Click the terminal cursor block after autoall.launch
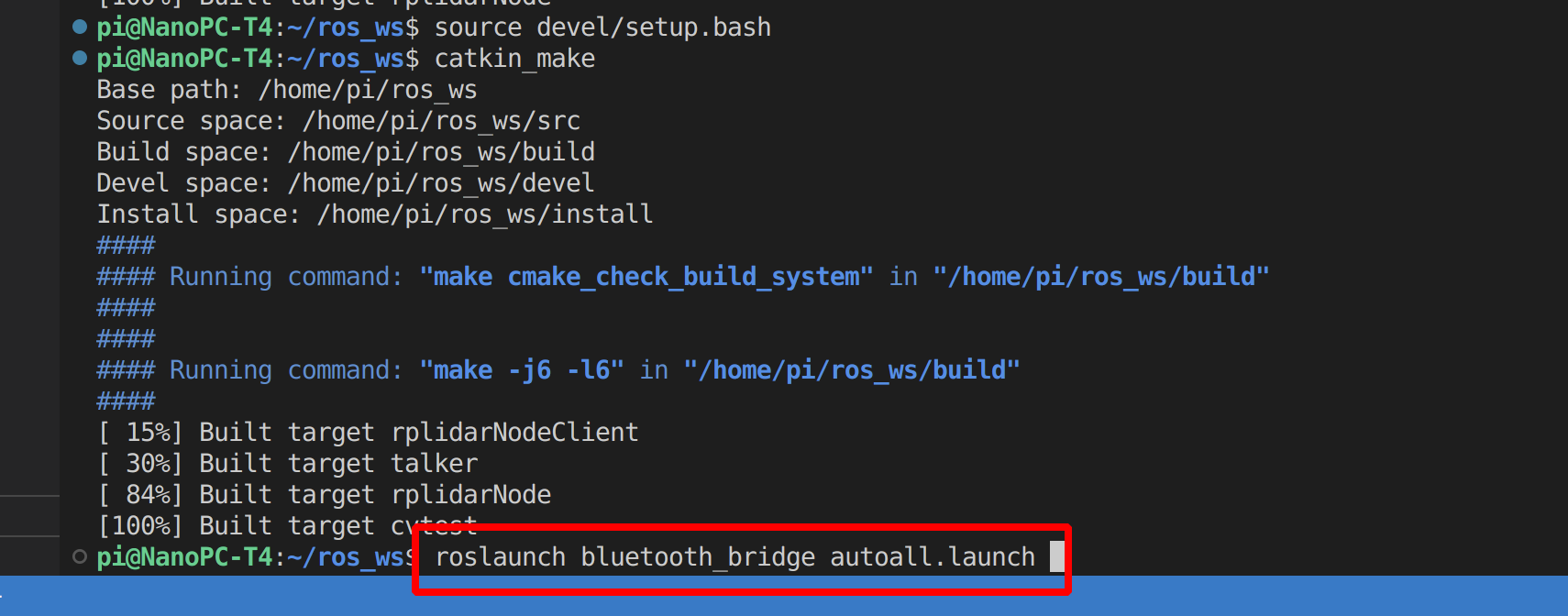 pyautogui.click(x=1056, y=556)
